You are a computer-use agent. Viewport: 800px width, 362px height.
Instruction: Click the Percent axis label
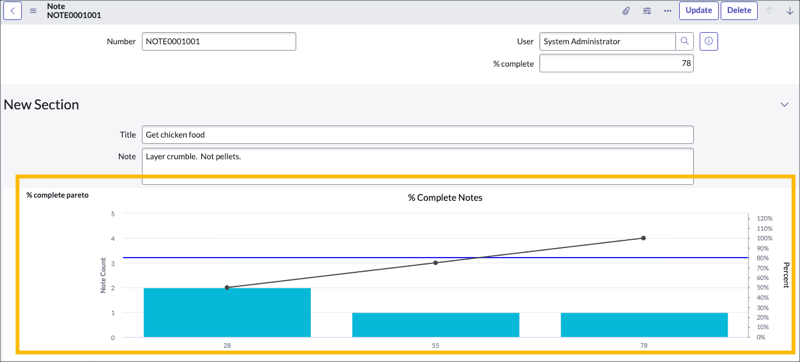point(786,275)
